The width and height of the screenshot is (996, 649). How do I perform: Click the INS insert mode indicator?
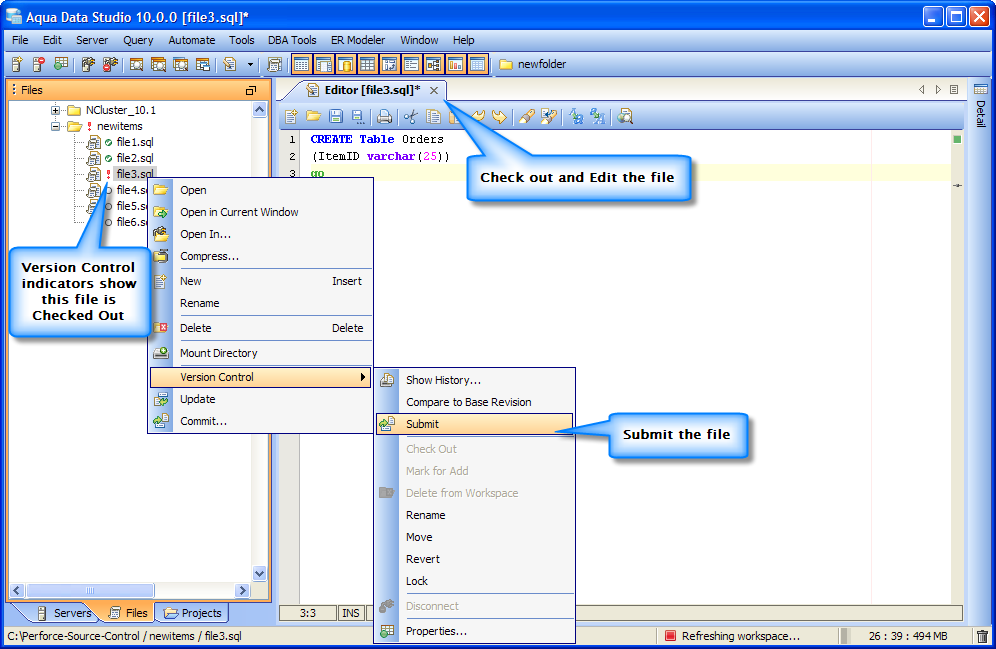click(351, 613)
